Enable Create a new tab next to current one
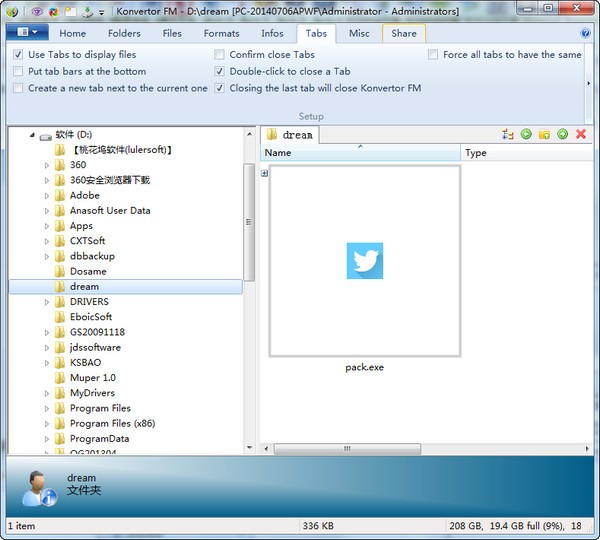The height and width of the screenshot is (540, 600). coord(18,88)
